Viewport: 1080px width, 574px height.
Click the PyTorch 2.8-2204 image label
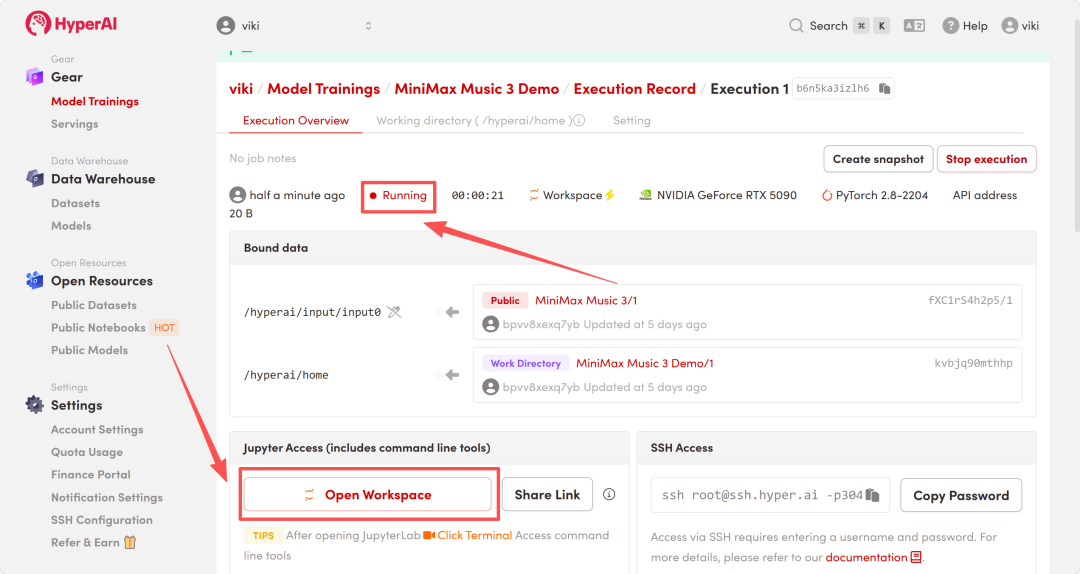[x=875, y=196]
